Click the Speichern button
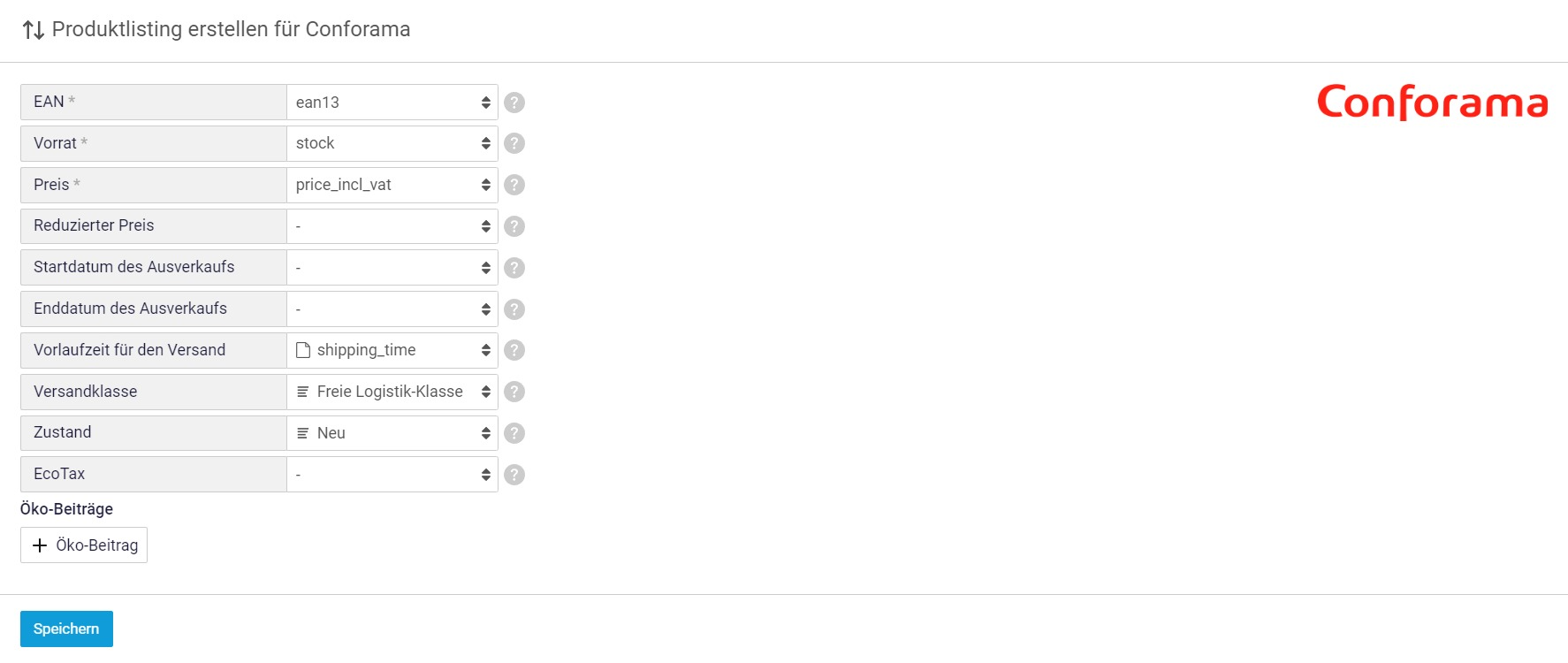Viewport: 1568px width, 663px height. (x=66, y=629)
